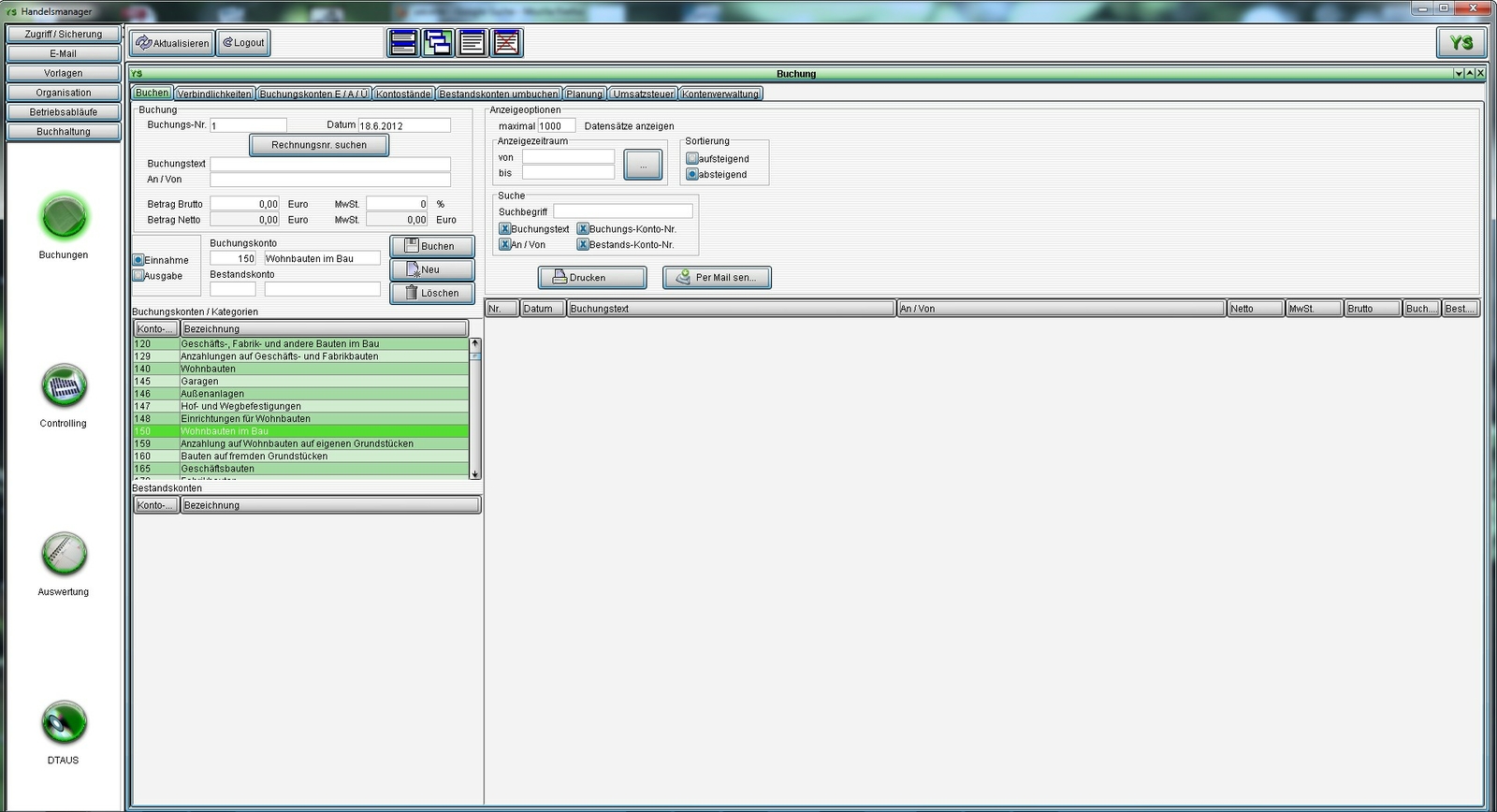Click the Neu new entry button
Screen dimensions: 1497x812
[x=431, y=269]
